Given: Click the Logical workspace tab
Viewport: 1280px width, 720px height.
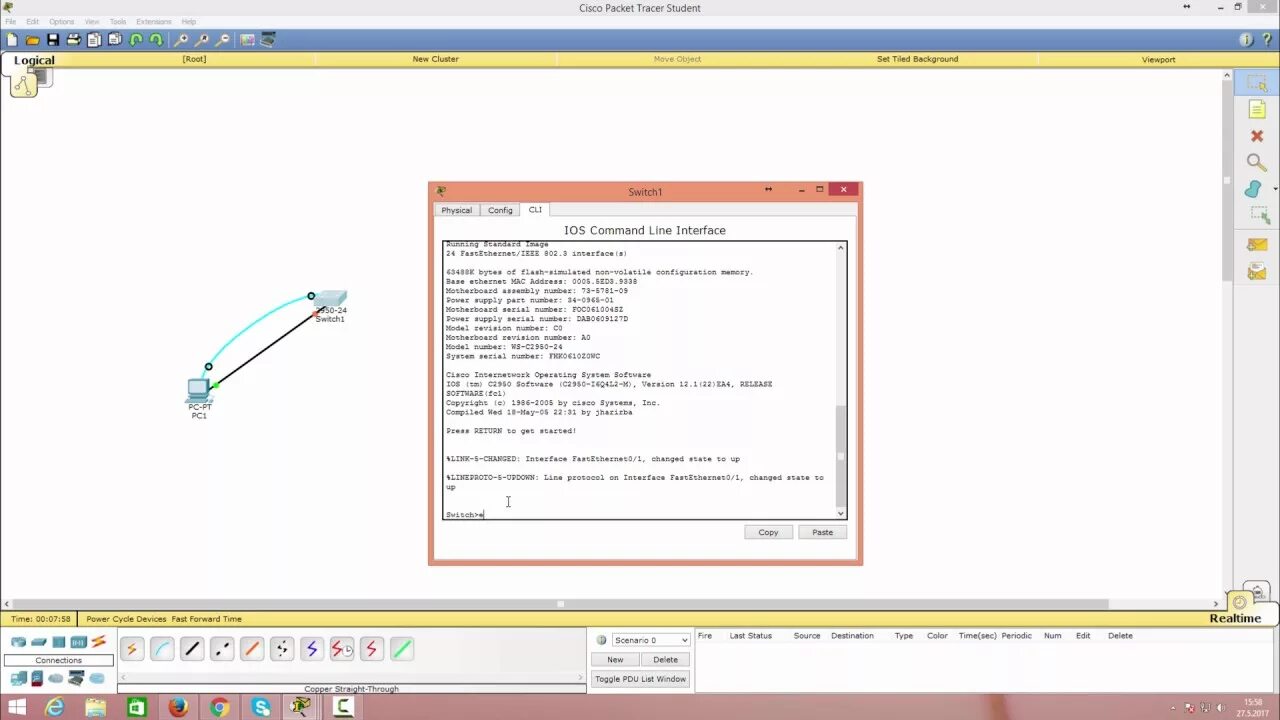Looking at the screenshot, I should point(34,60).
